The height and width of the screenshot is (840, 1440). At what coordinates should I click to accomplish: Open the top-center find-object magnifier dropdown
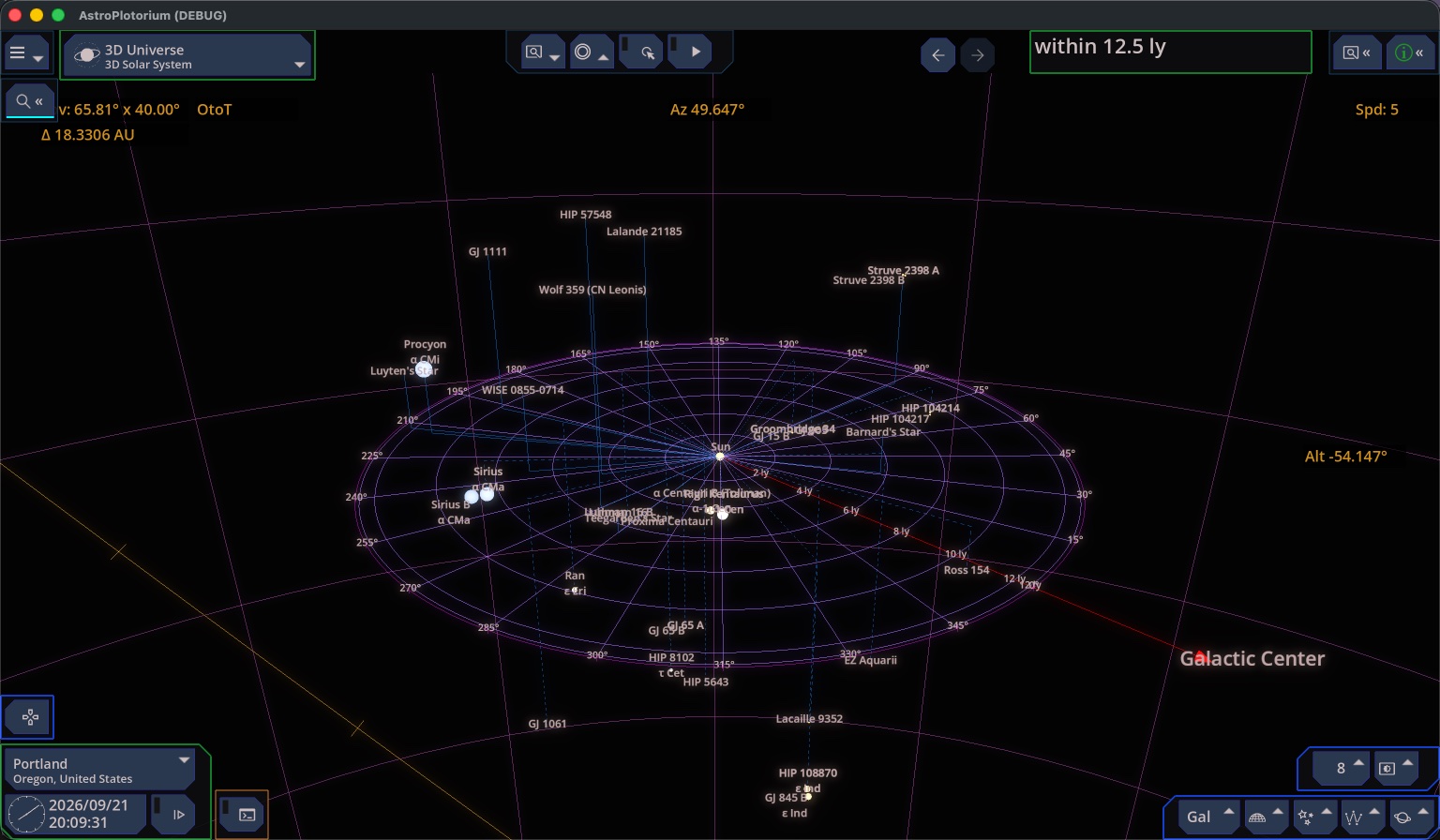(x=542, y=52)
